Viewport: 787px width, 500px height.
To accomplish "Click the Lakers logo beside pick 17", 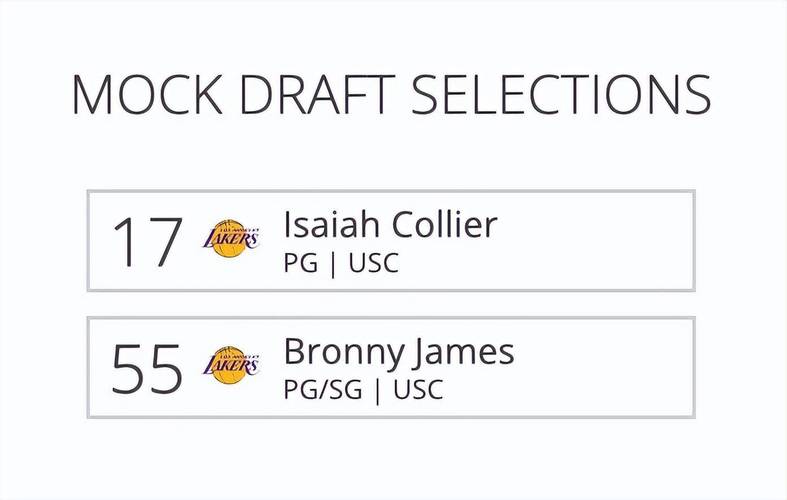I will [x=231, y=238].
